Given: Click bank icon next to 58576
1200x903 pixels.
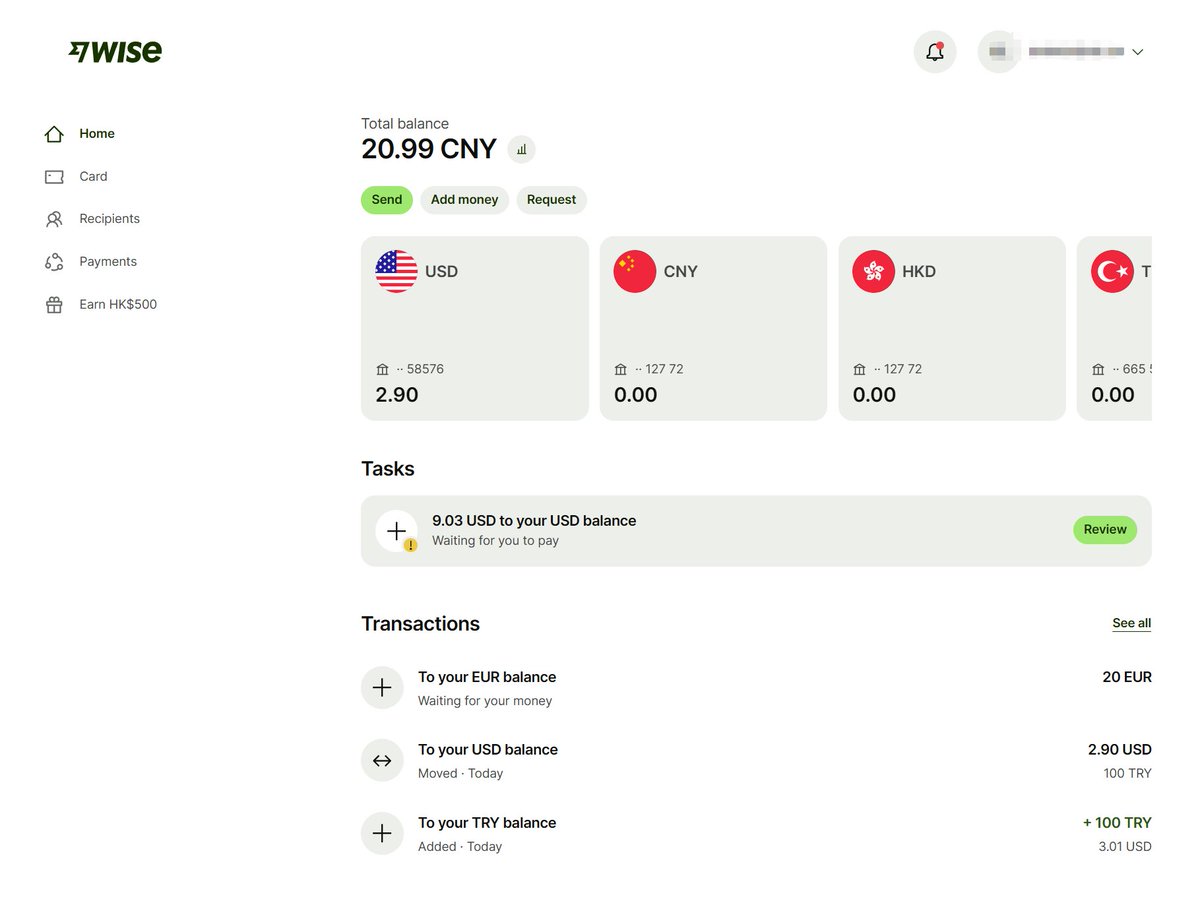Looking at the screenshot, I should point(382,369).
